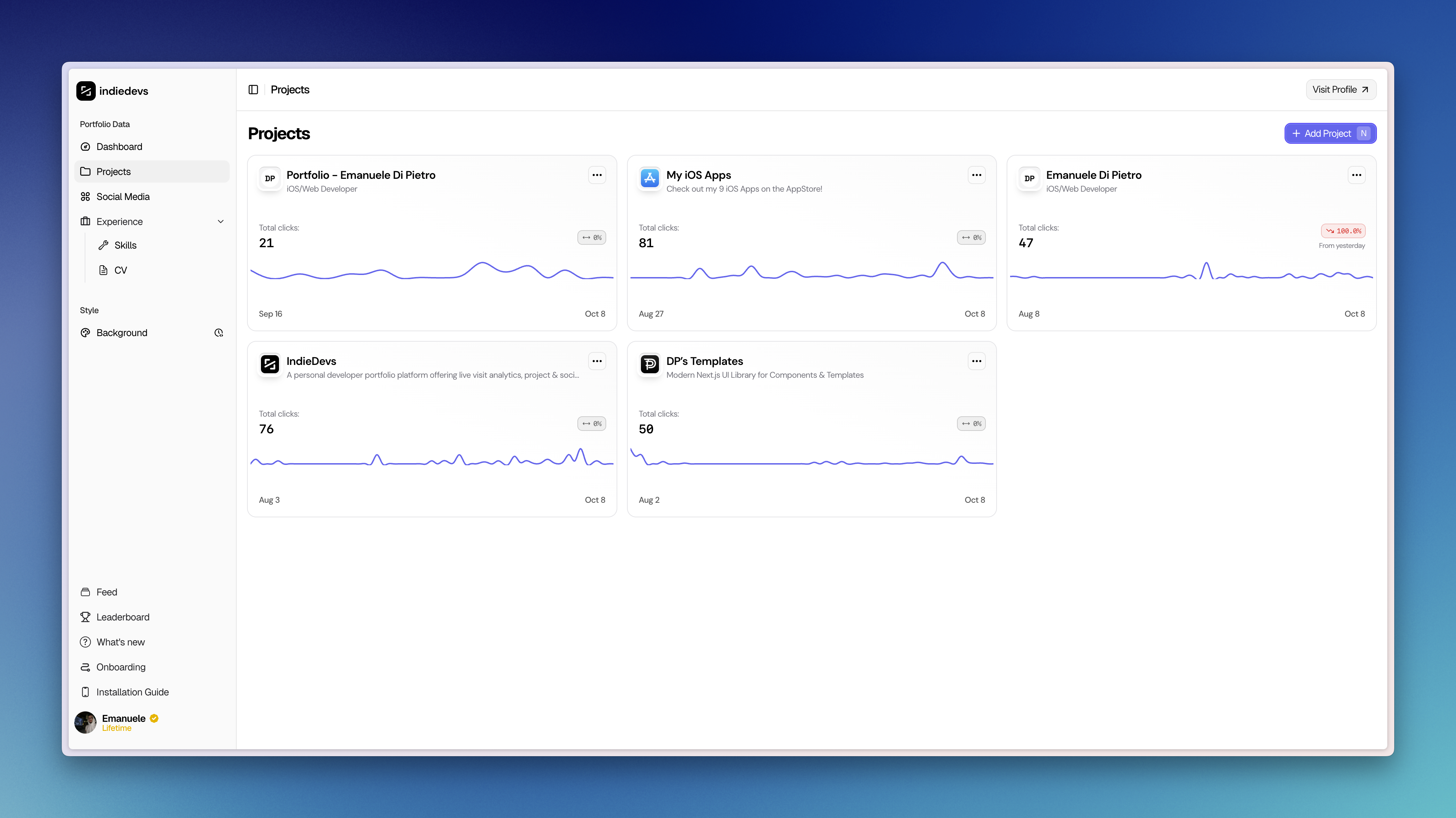Open the Leaderboard via the trophy icon

click(85, 617)
